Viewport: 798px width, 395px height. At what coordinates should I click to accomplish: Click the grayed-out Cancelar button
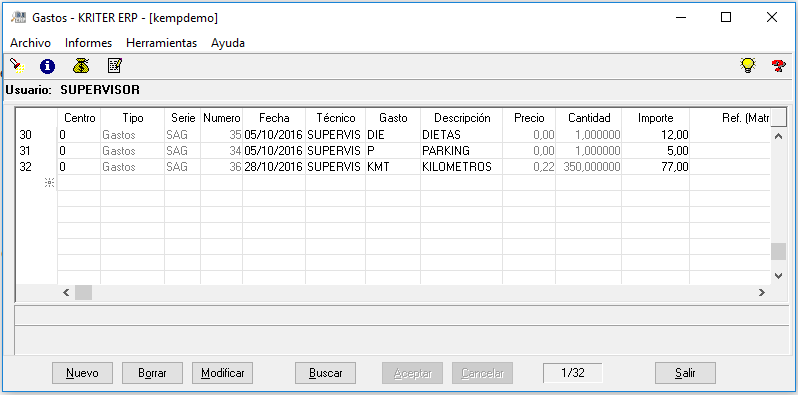tap(482, 373)
